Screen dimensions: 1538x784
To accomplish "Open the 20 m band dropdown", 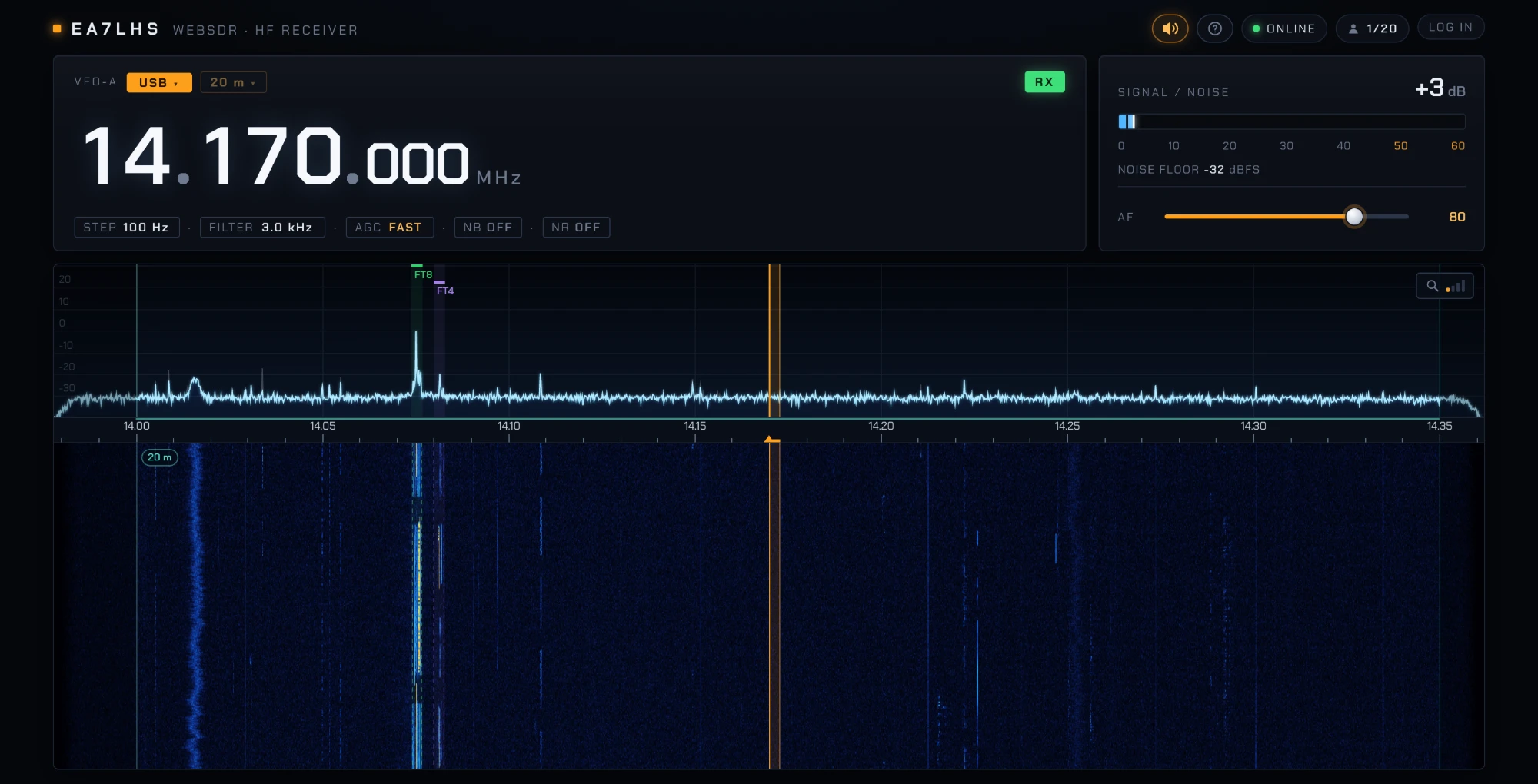I will coord(233,82).
